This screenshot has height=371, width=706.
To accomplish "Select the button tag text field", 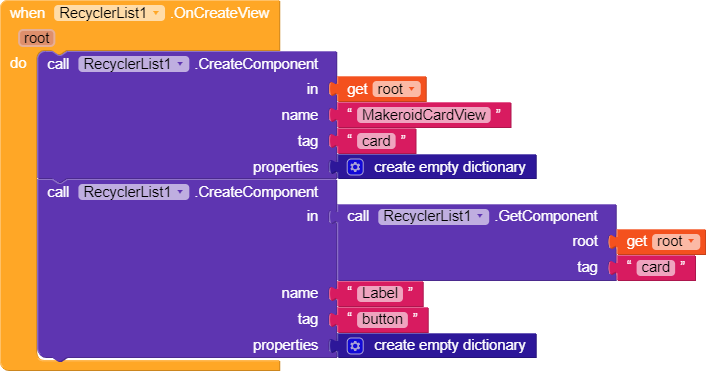I will 382,320.
